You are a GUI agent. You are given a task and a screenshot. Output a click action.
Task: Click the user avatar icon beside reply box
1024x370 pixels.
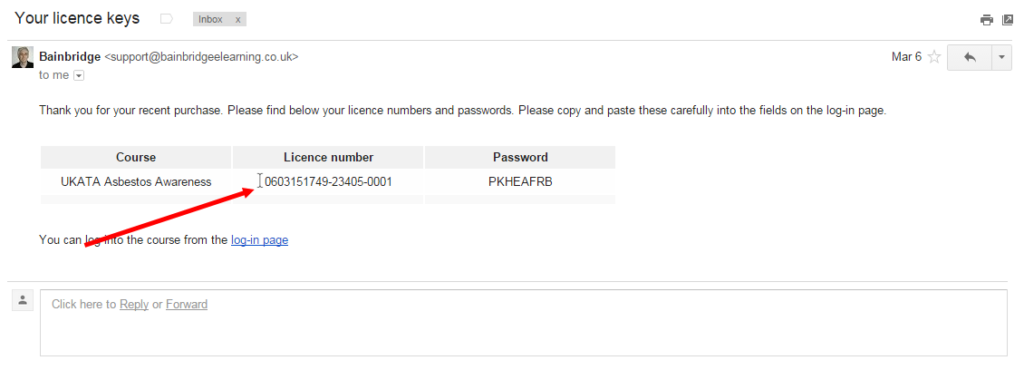click(x=23, y=300)
